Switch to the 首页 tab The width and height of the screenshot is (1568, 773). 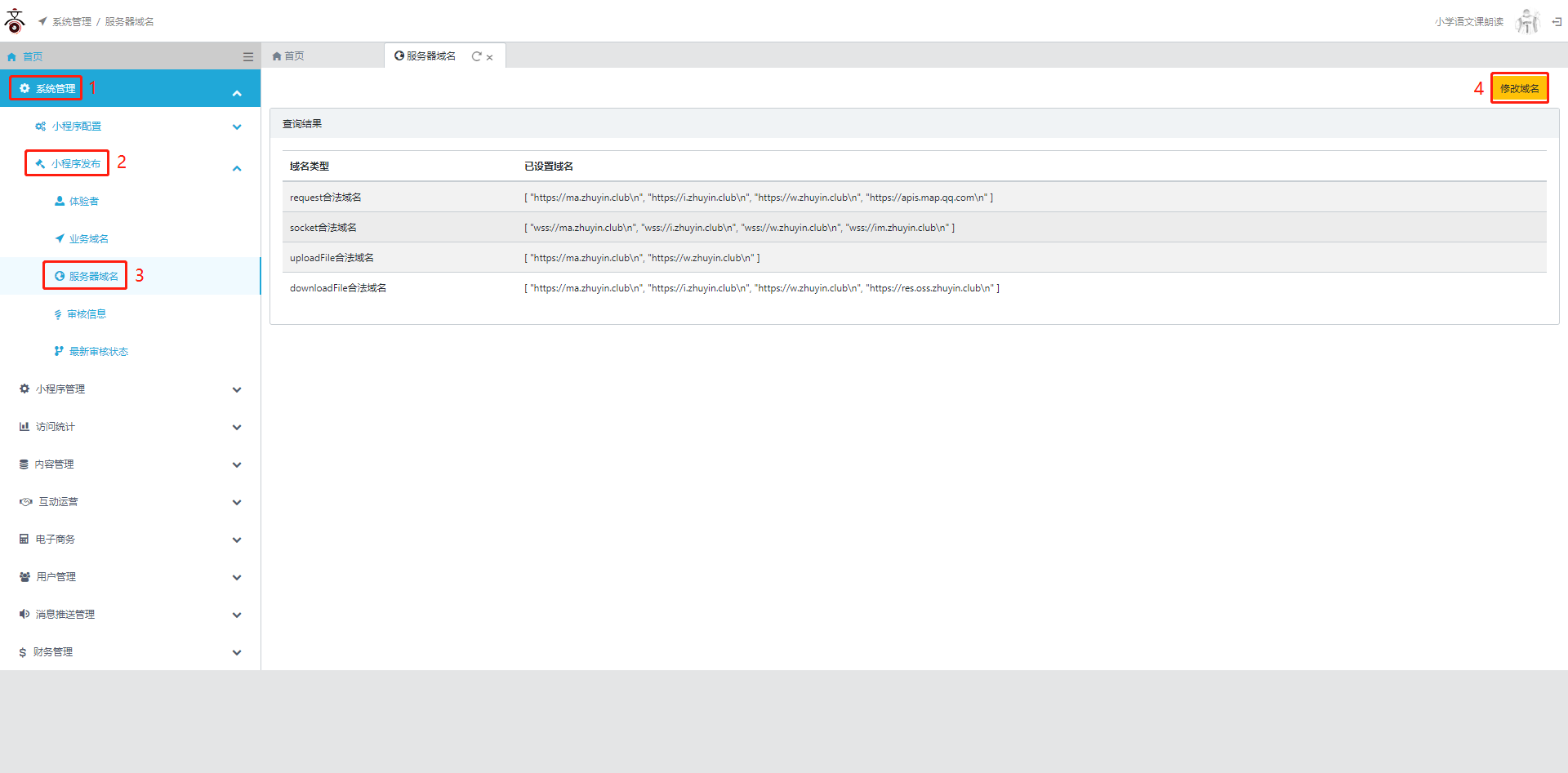tap(288, 56)
